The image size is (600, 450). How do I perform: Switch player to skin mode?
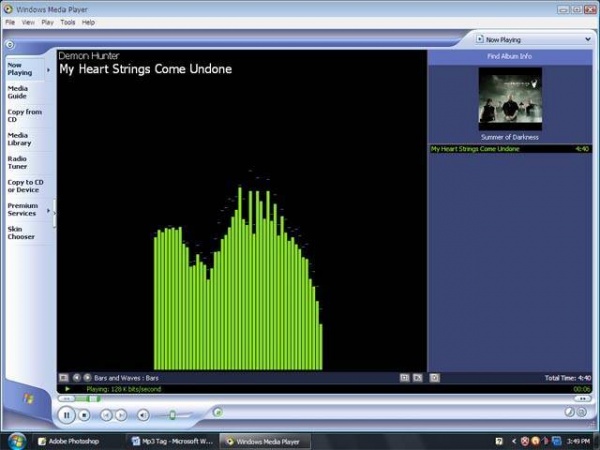(582, 412)
